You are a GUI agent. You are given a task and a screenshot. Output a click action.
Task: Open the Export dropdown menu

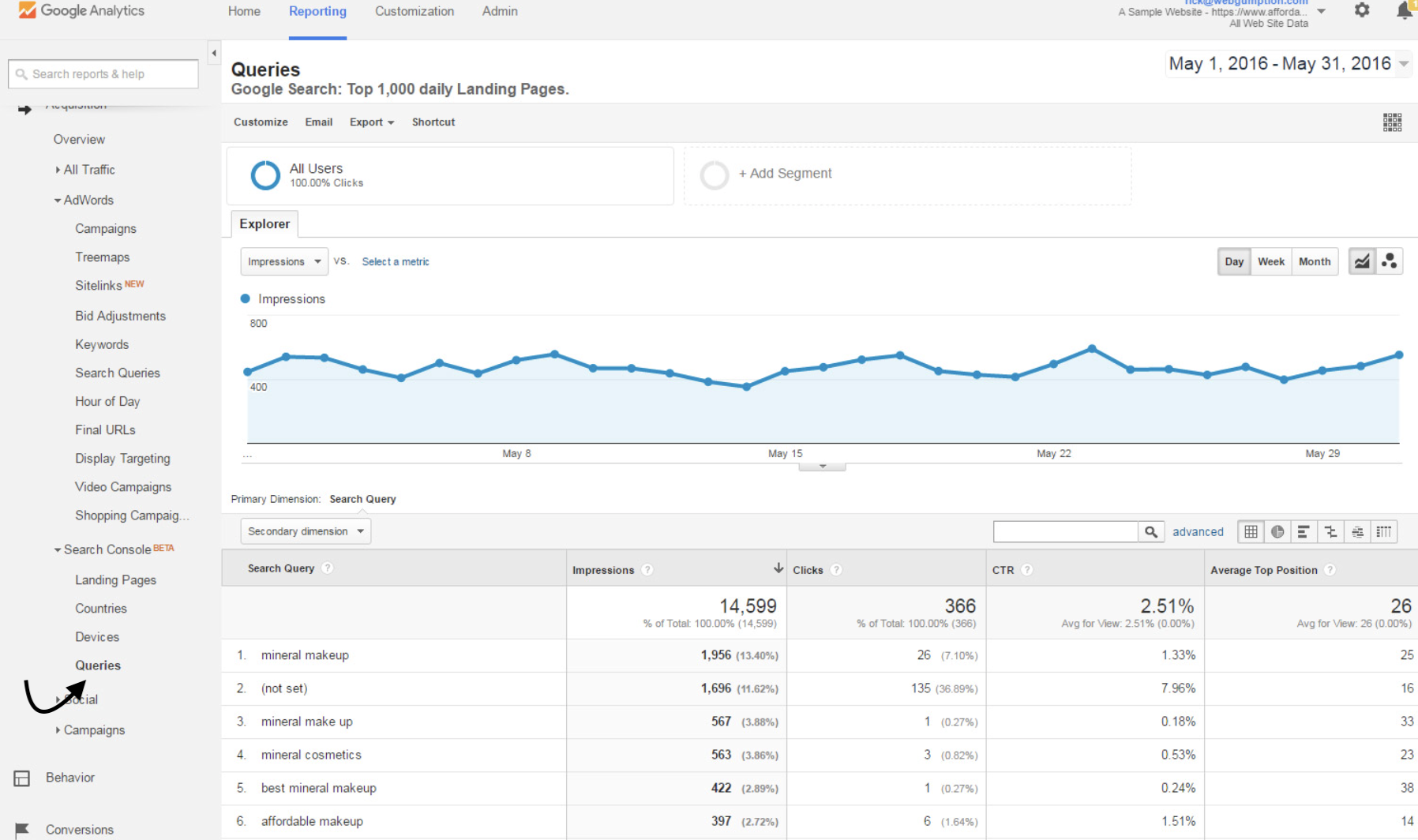coord(372,122)
